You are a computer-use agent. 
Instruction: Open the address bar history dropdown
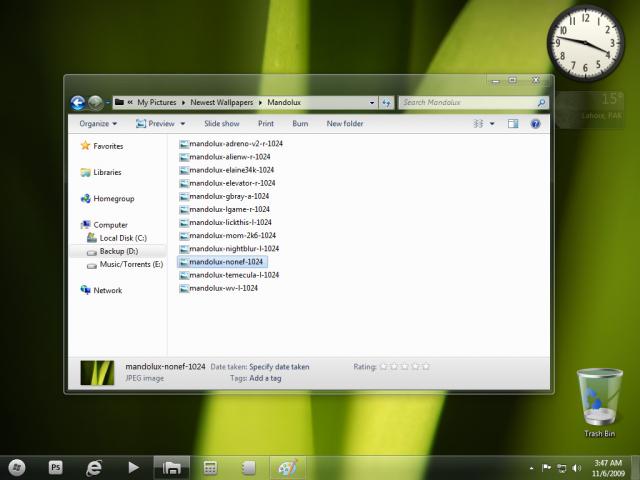point(372,102)
